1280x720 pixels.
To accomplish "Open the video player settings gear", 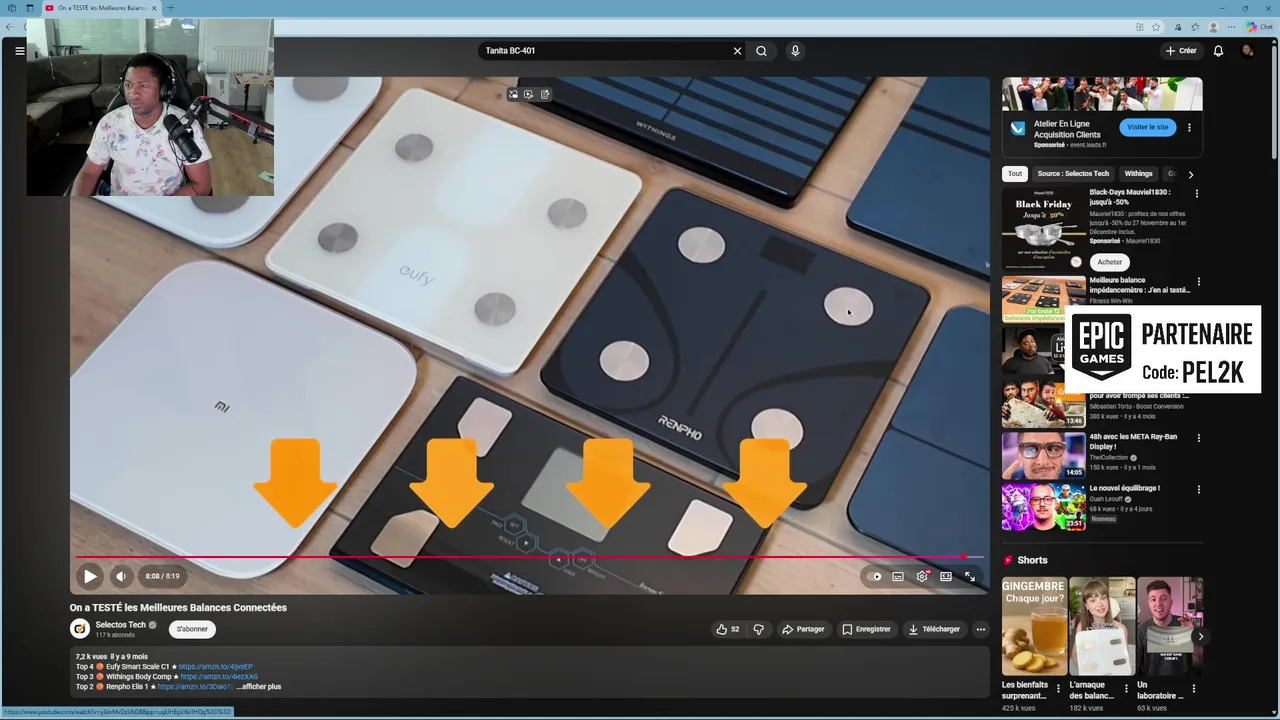I will (x=922, y=576).
